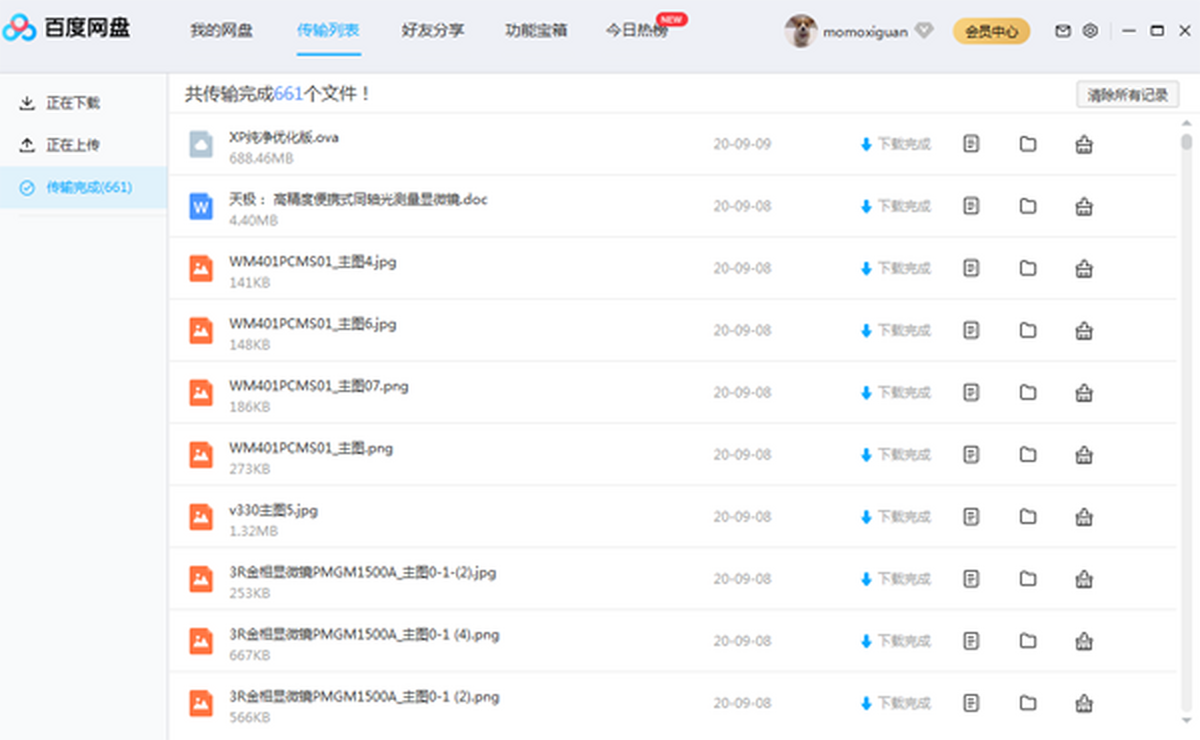
Task: Click the Baidu Netdisk logo
Action: click(66, 29)
